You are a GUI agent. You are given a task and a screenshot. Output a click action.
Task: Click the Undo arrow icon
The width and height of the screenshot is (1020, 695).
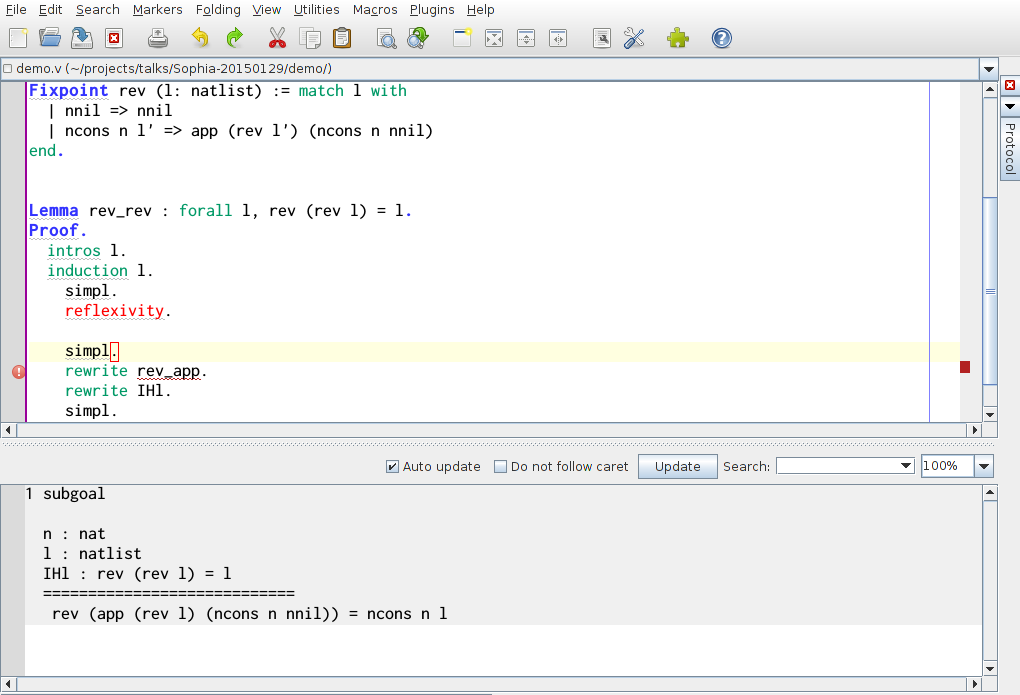pos(200,38)
